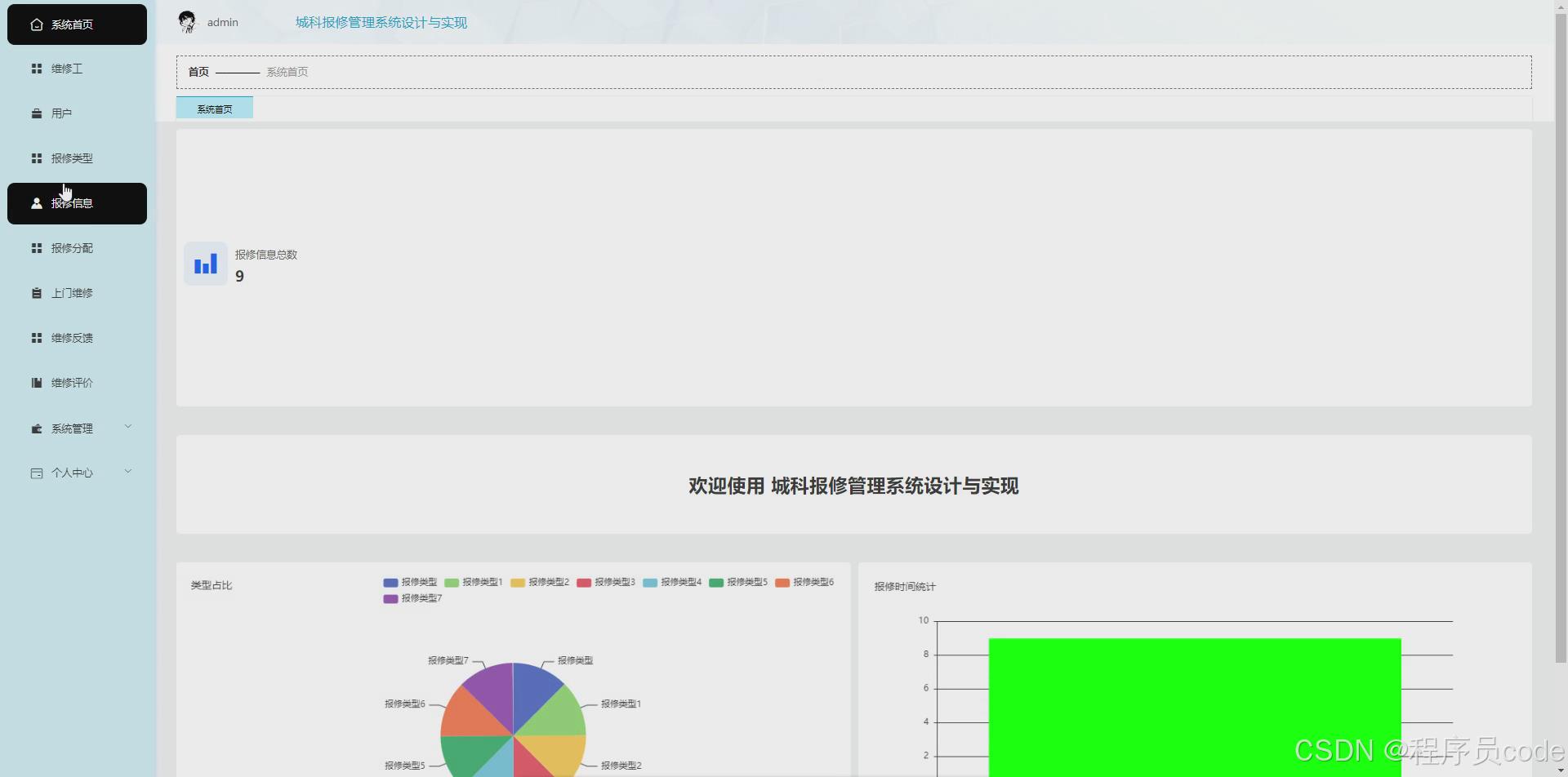Image resolution: width=1568 pixels, height=777 pixels.
Task: Click the admin avatar image
Action: click(187, 22)
